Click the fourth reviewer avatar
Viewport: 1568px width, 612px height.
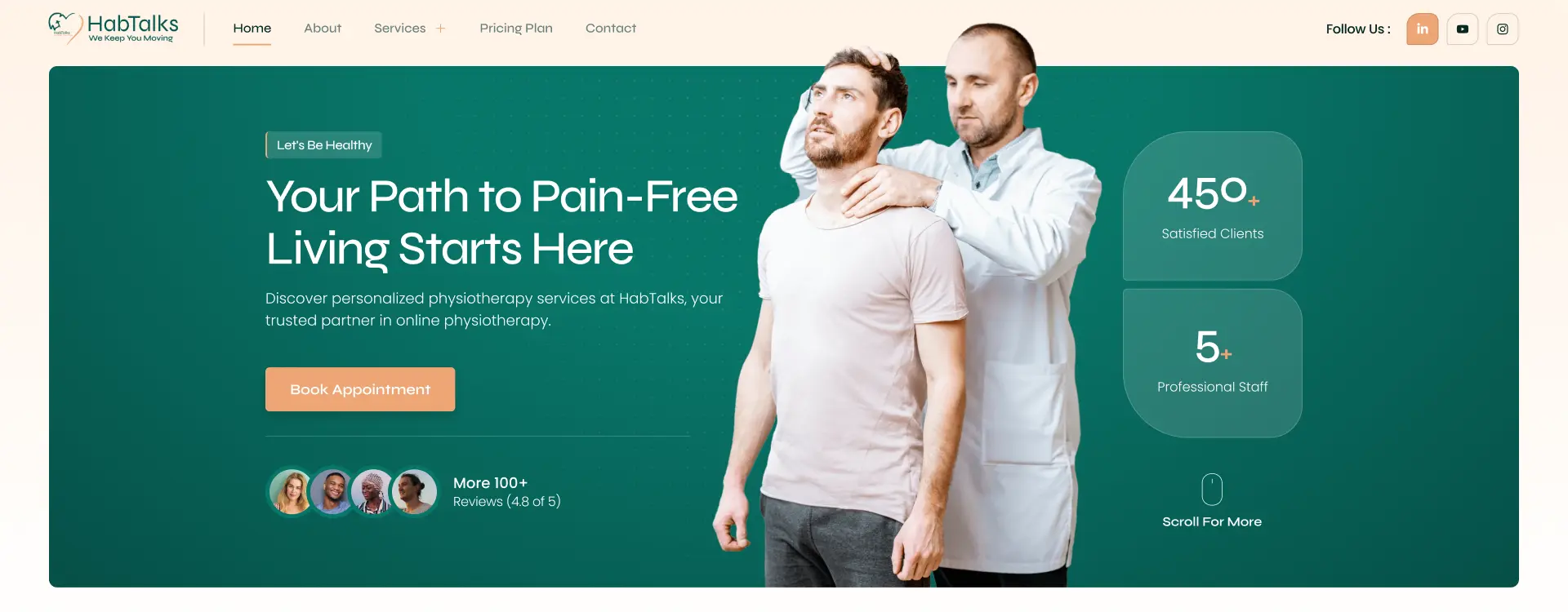click(415, 492)
